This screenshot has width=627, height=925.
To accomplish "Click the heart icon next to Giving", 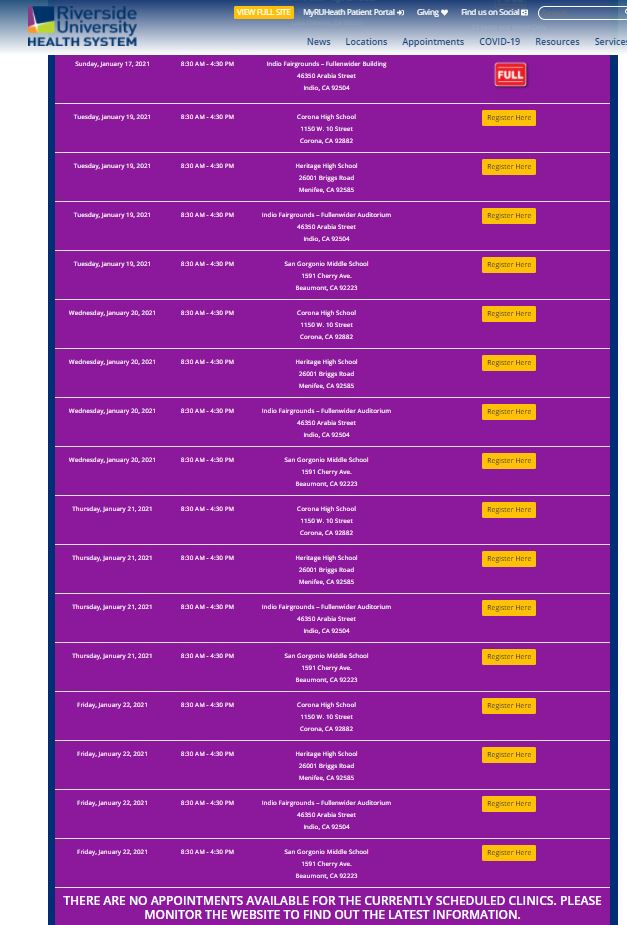I will 444,13.
